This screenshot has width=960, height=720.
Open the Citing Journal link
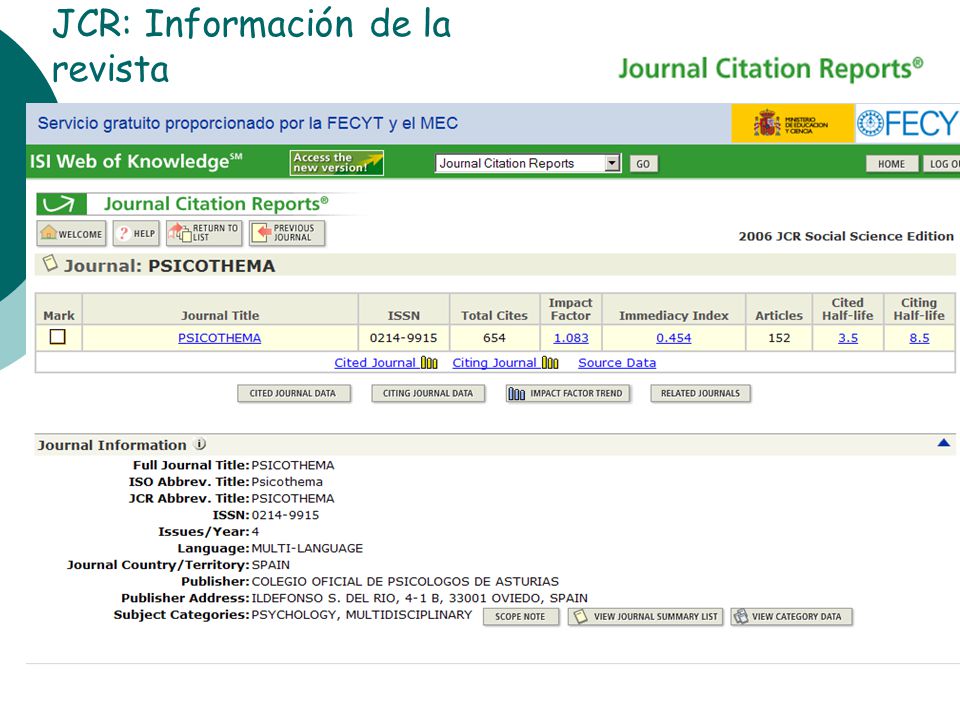pos(495,363)
